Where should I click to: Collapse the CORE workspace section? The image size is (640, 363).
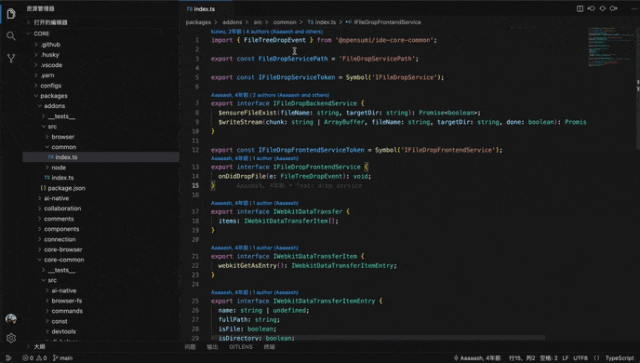pyautogui.click(x=42, y=33)
